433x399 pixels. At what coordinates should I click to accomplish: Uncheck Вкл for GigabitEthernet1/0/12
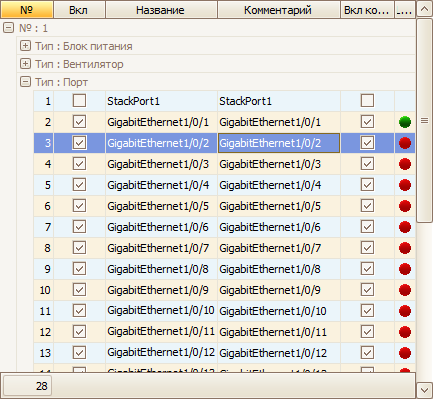79,353
